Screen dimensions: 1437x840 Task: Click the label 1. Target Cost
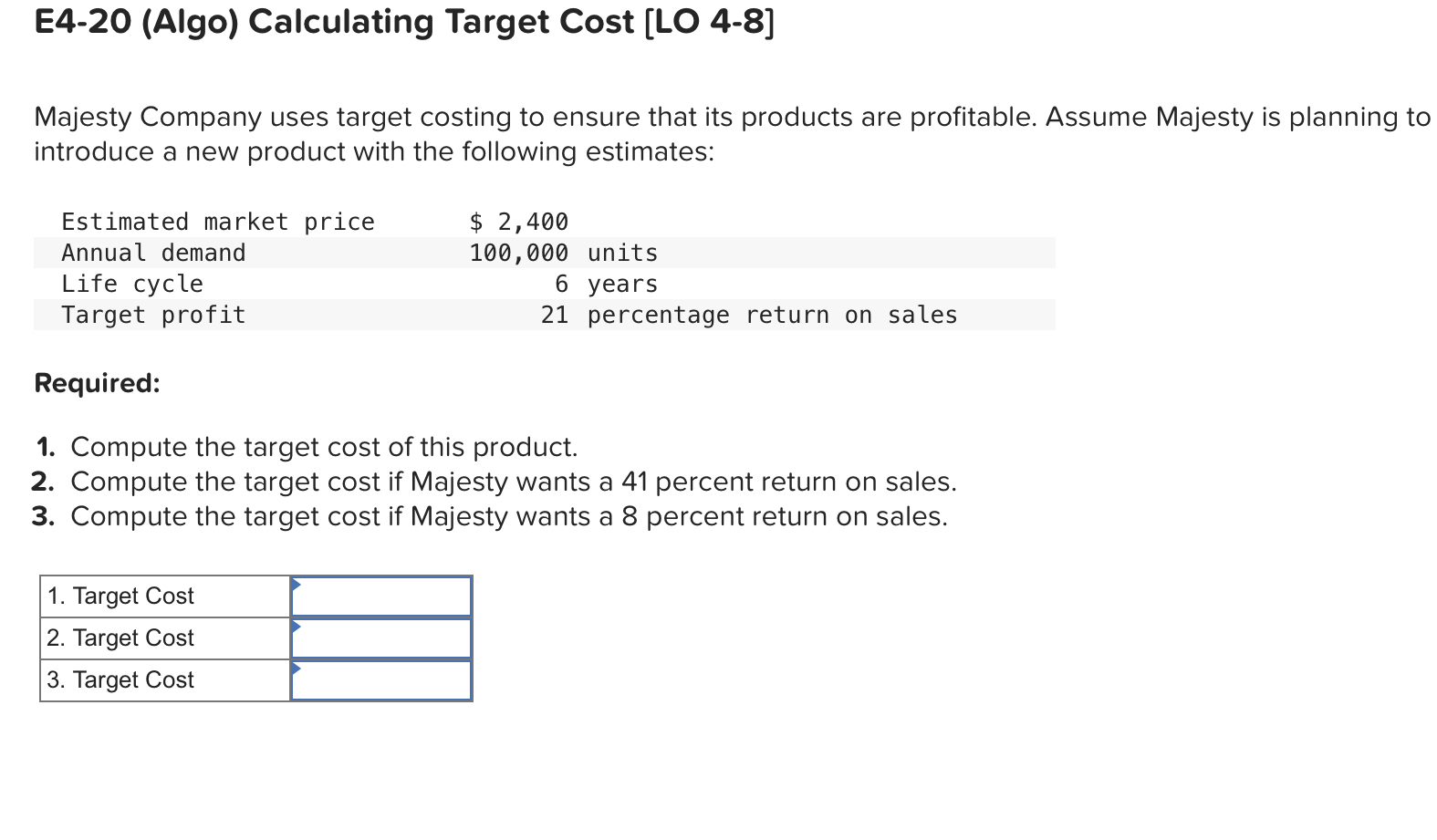pyautogui.click(x=120, y=596)
